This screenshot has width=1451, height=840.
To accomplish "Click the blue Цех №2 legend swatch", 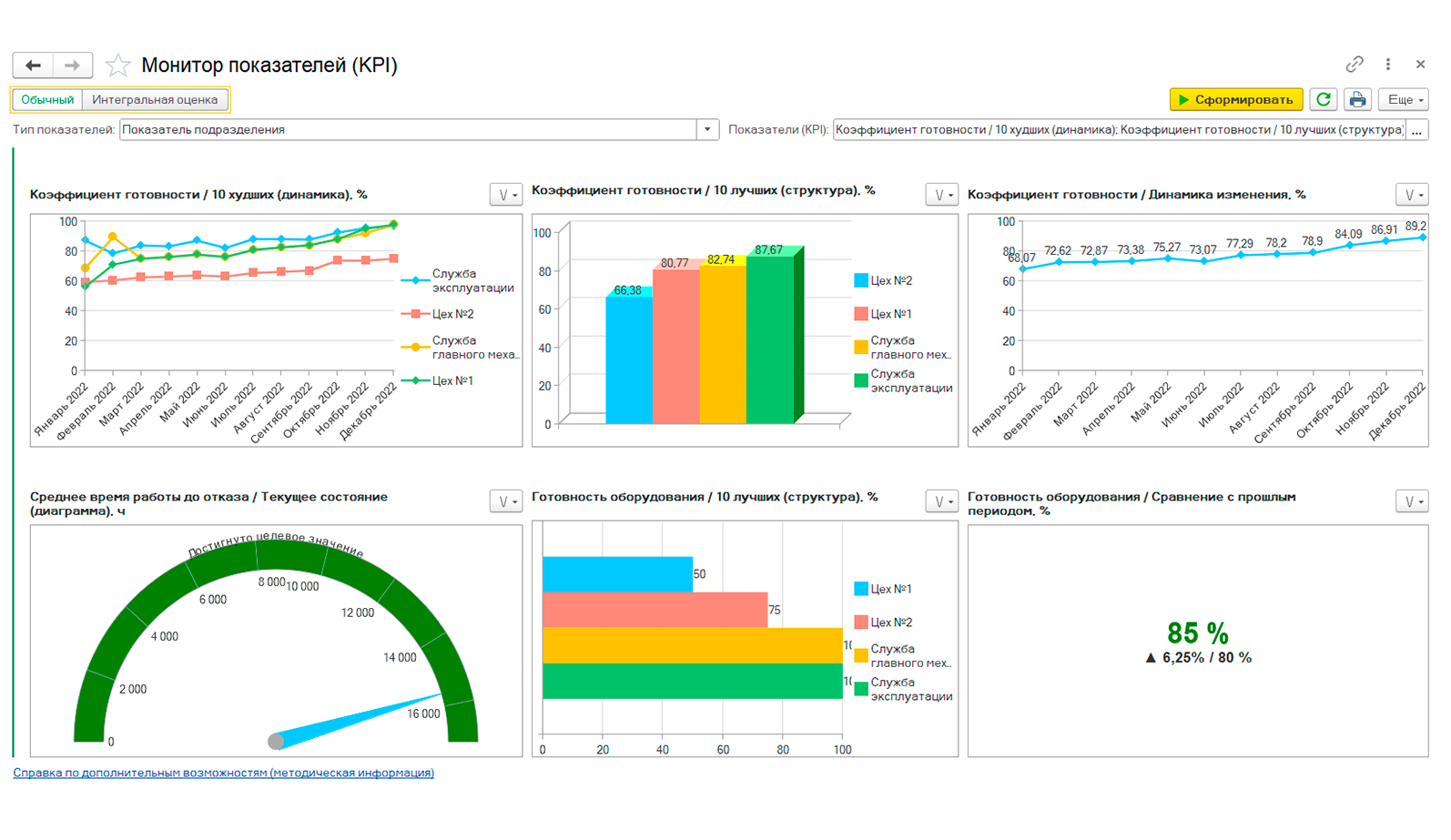I will [x=860, y=280].
